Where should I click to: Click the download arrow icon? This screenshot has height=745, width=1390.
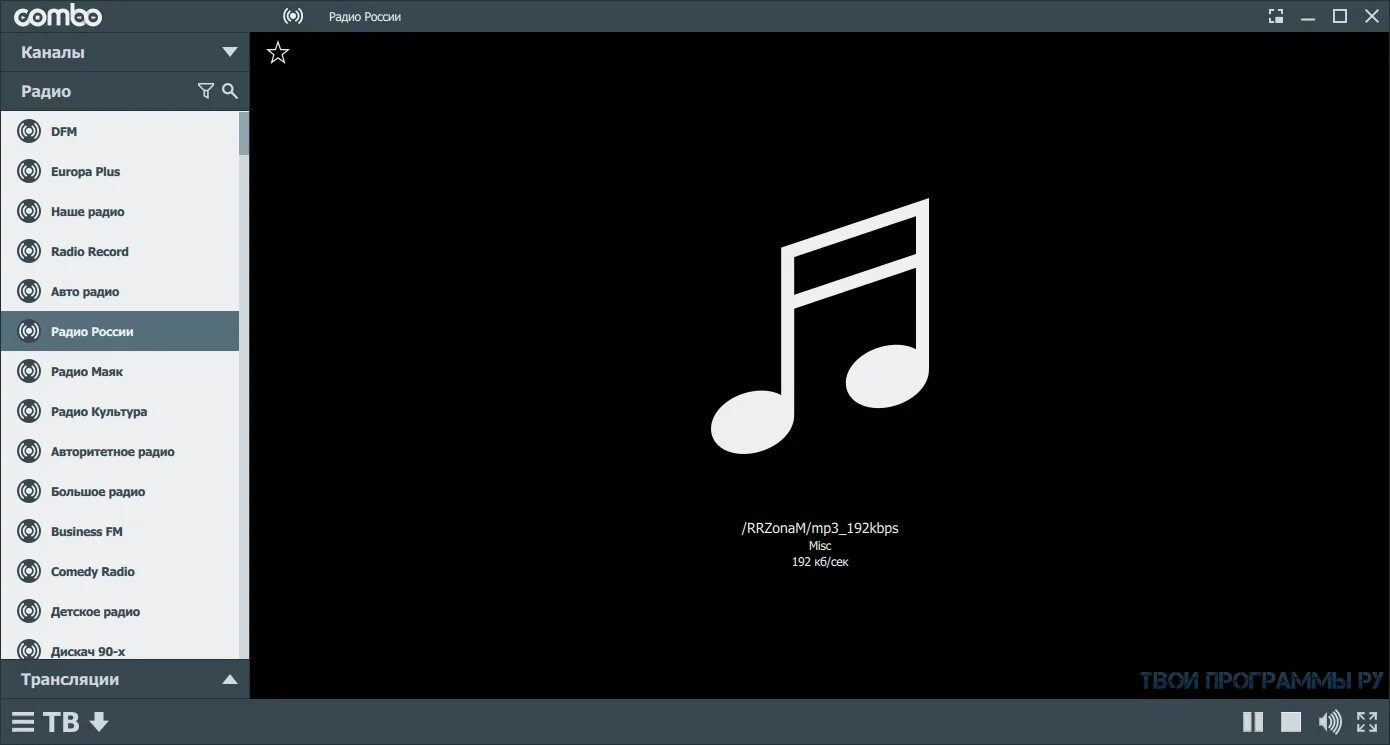(98, 722)
